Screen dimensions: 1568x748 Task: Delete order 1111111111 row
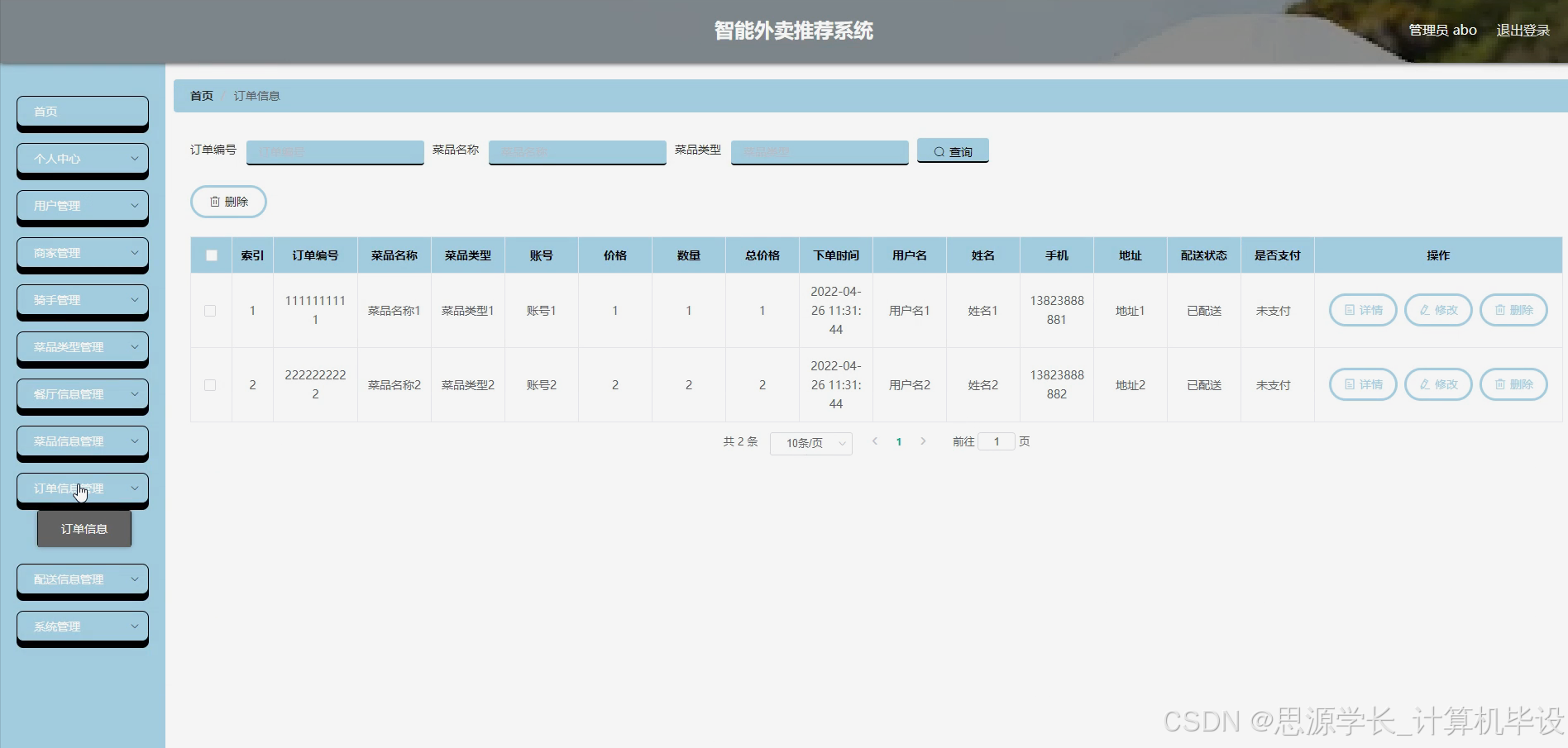tap(1513, 310)
